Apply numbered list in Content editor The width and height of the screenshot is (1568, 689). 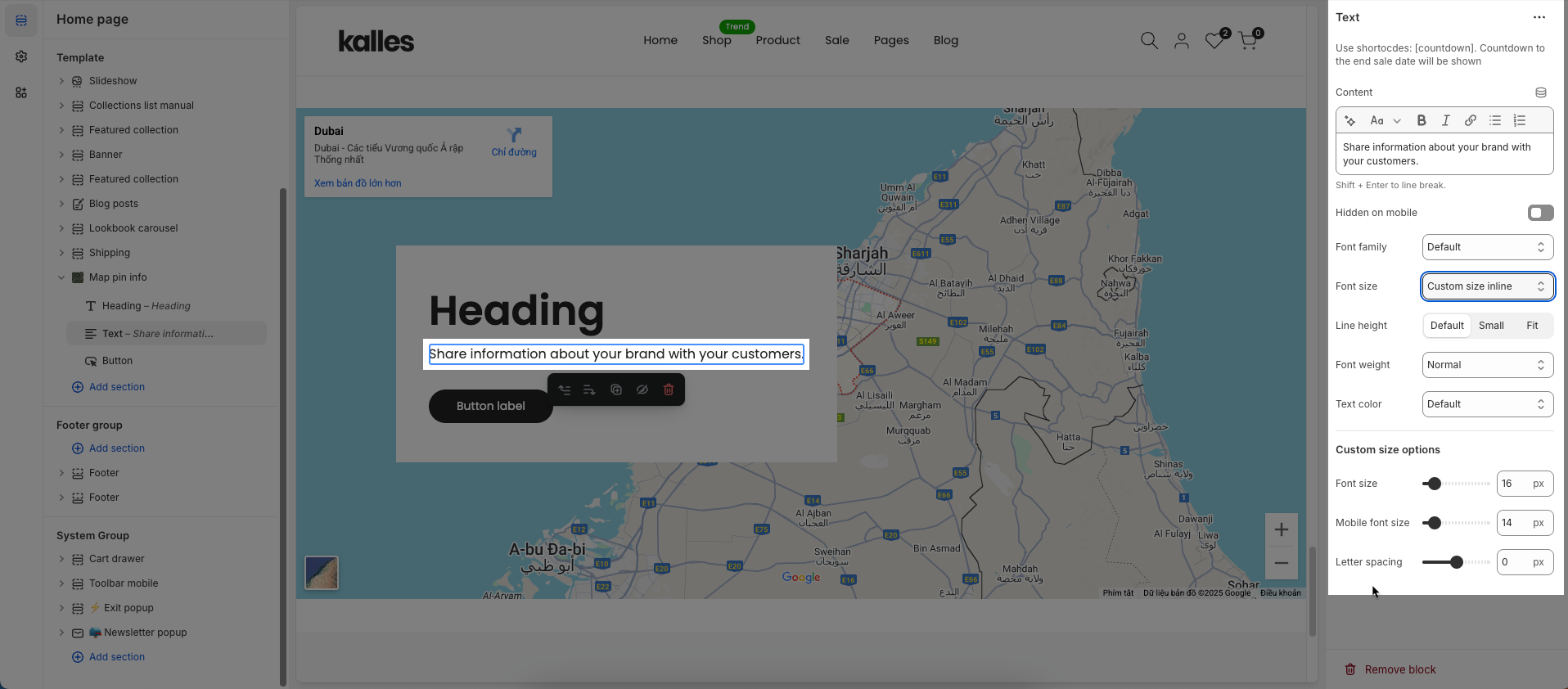point(1520,120)
